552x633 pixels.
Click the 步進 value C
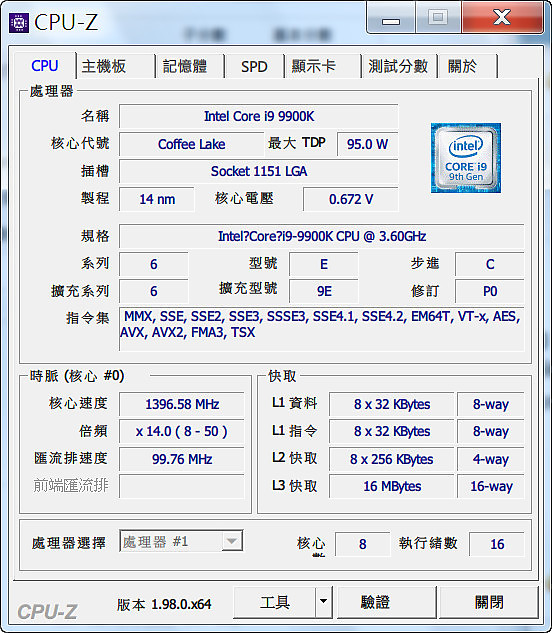click(x=490, y=264)
